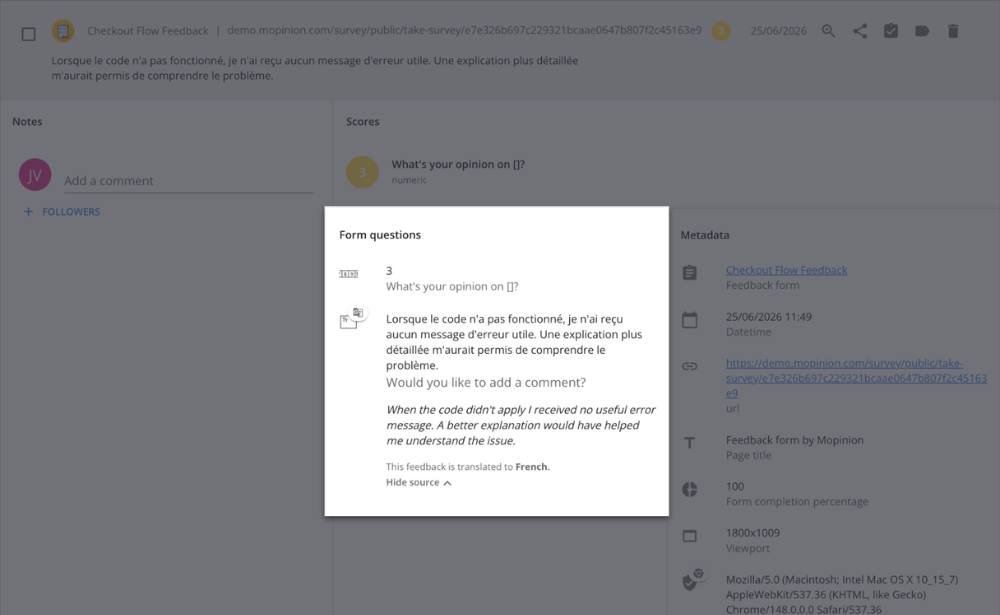Select the '1800x1009' viewport value
Viewport: 1000px width, 615px height.
(753, 533)
